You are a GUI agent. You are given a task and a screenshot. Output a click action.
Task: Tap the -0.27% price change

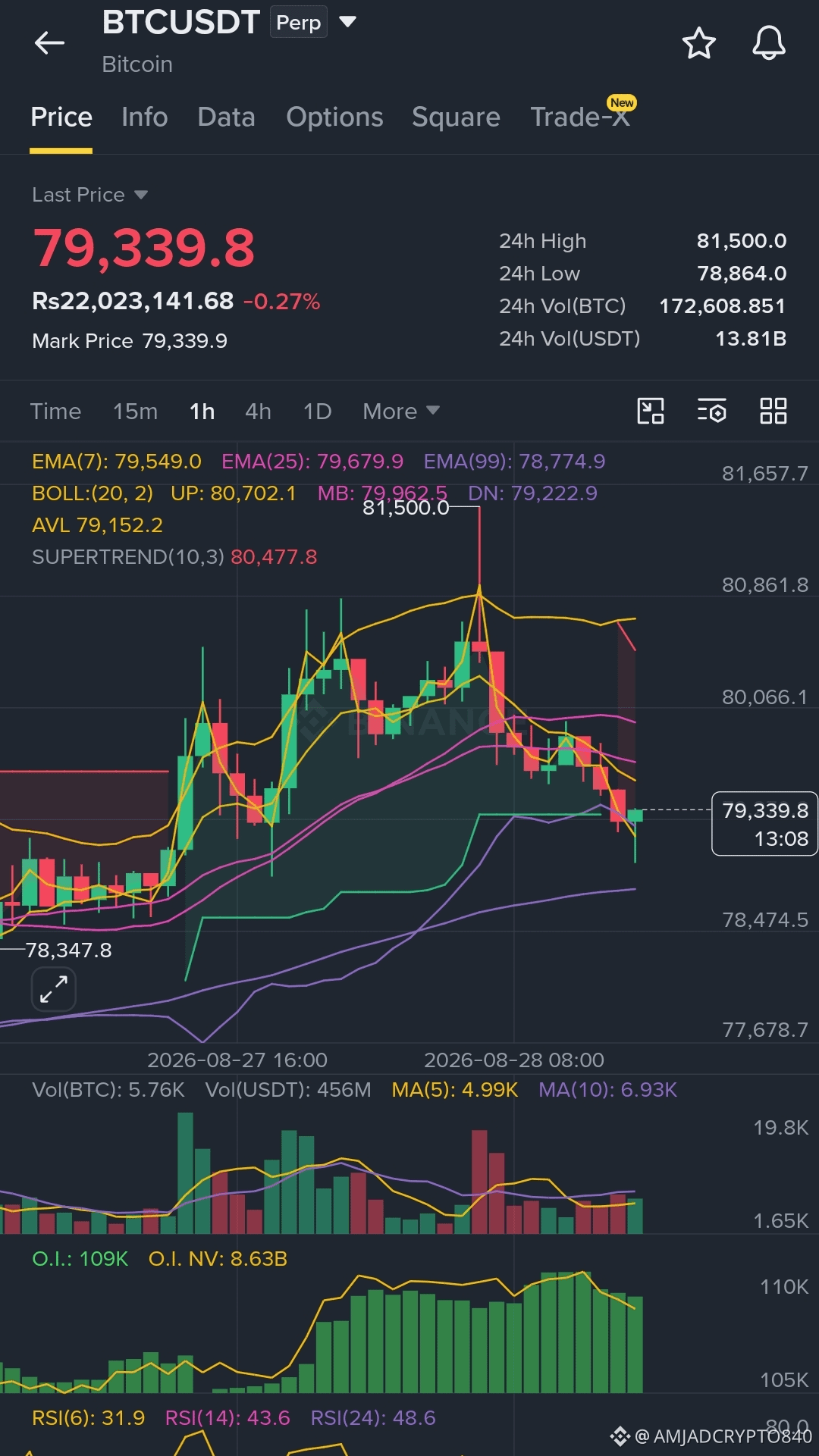click(282, 302)
